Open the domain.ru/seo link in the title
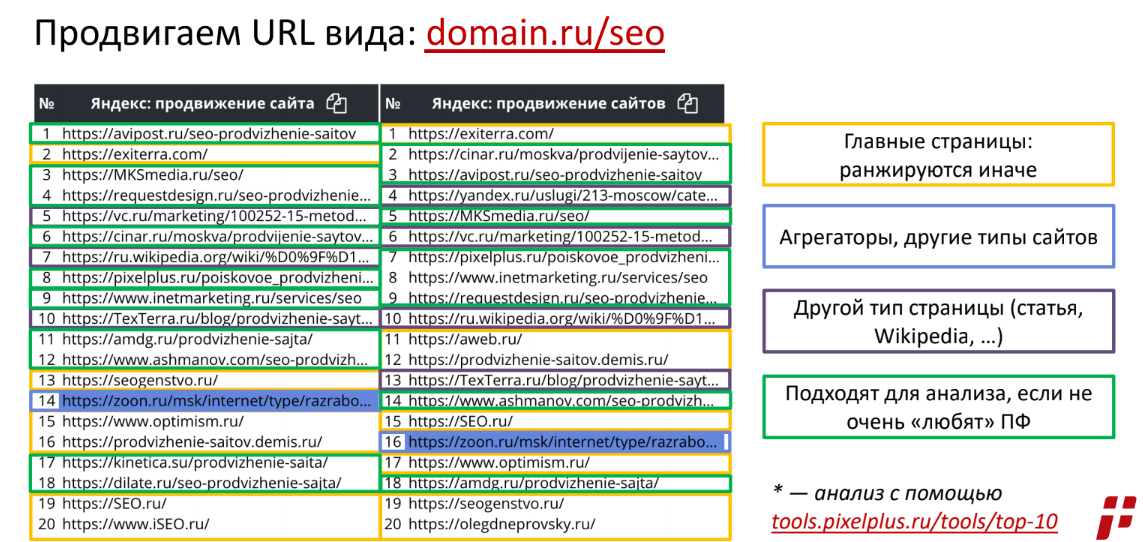The height and width of the screenshot is (542, 1143). [545, 33]
